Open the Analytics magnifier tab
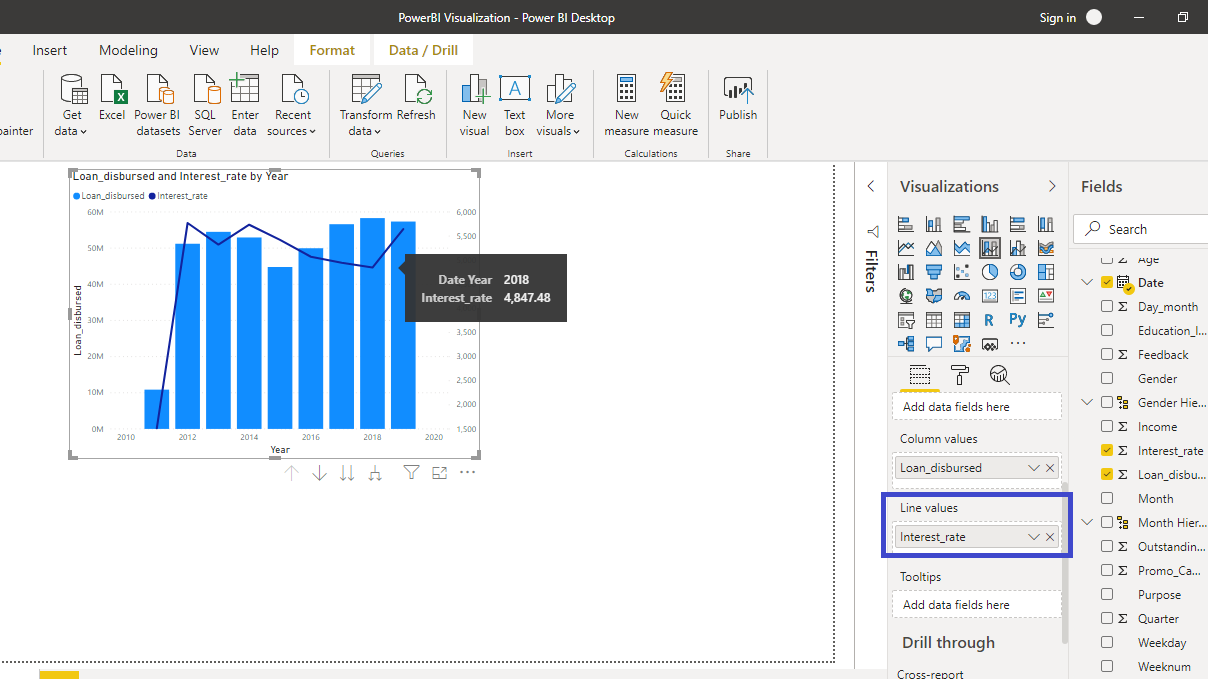 pos(999,375)
